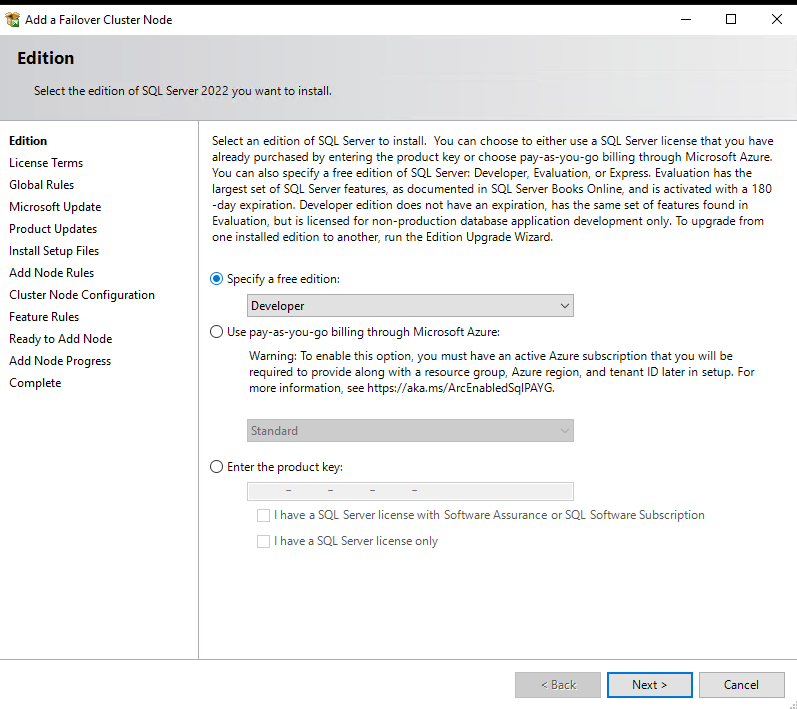Image resolution: width=797 pixels, height=709 pixels.
Task: Click the < Back button
Action: coord(558,685)
